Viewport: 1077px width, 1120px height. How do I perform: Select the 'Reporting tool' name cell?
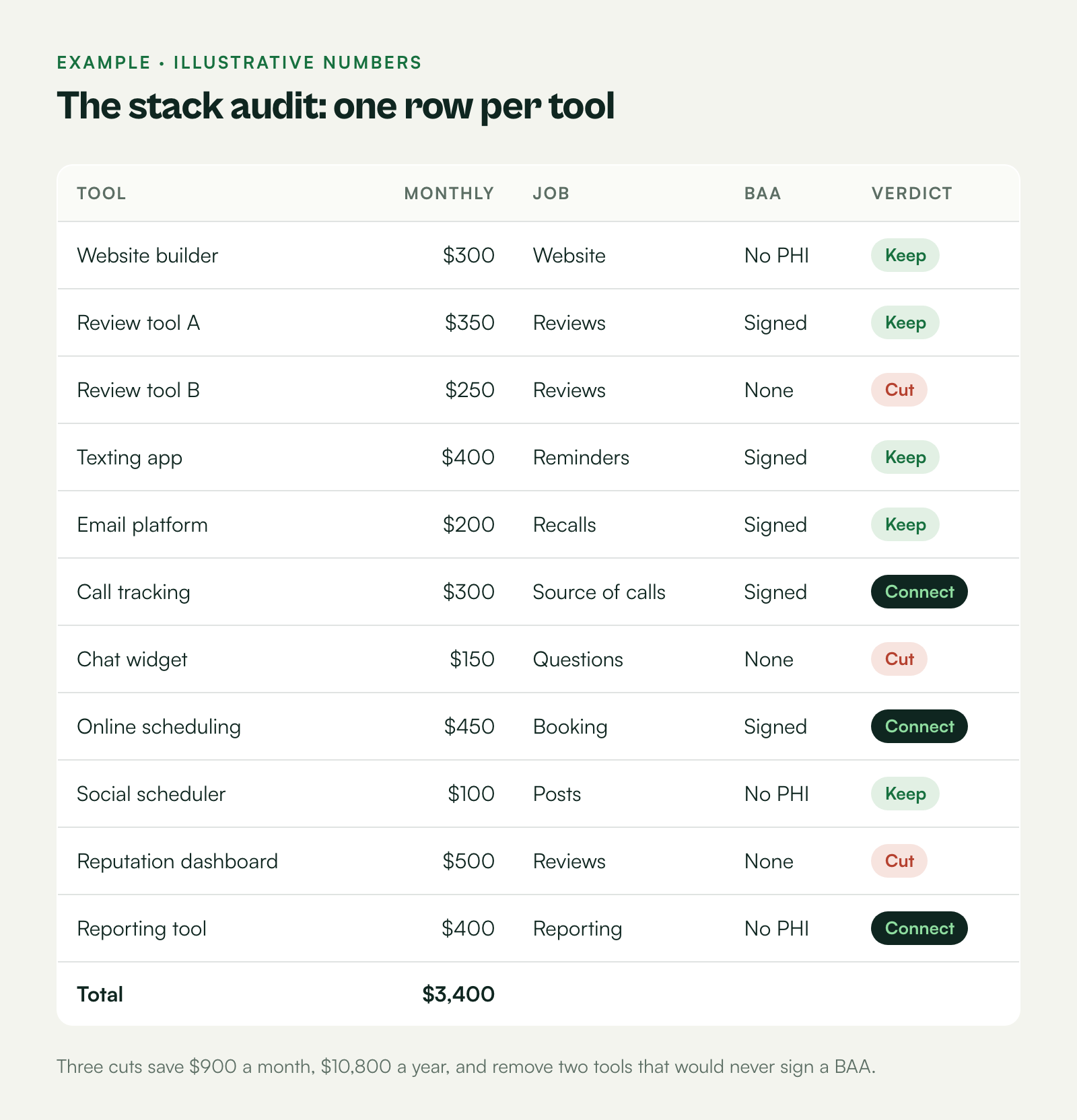point(142,929)
